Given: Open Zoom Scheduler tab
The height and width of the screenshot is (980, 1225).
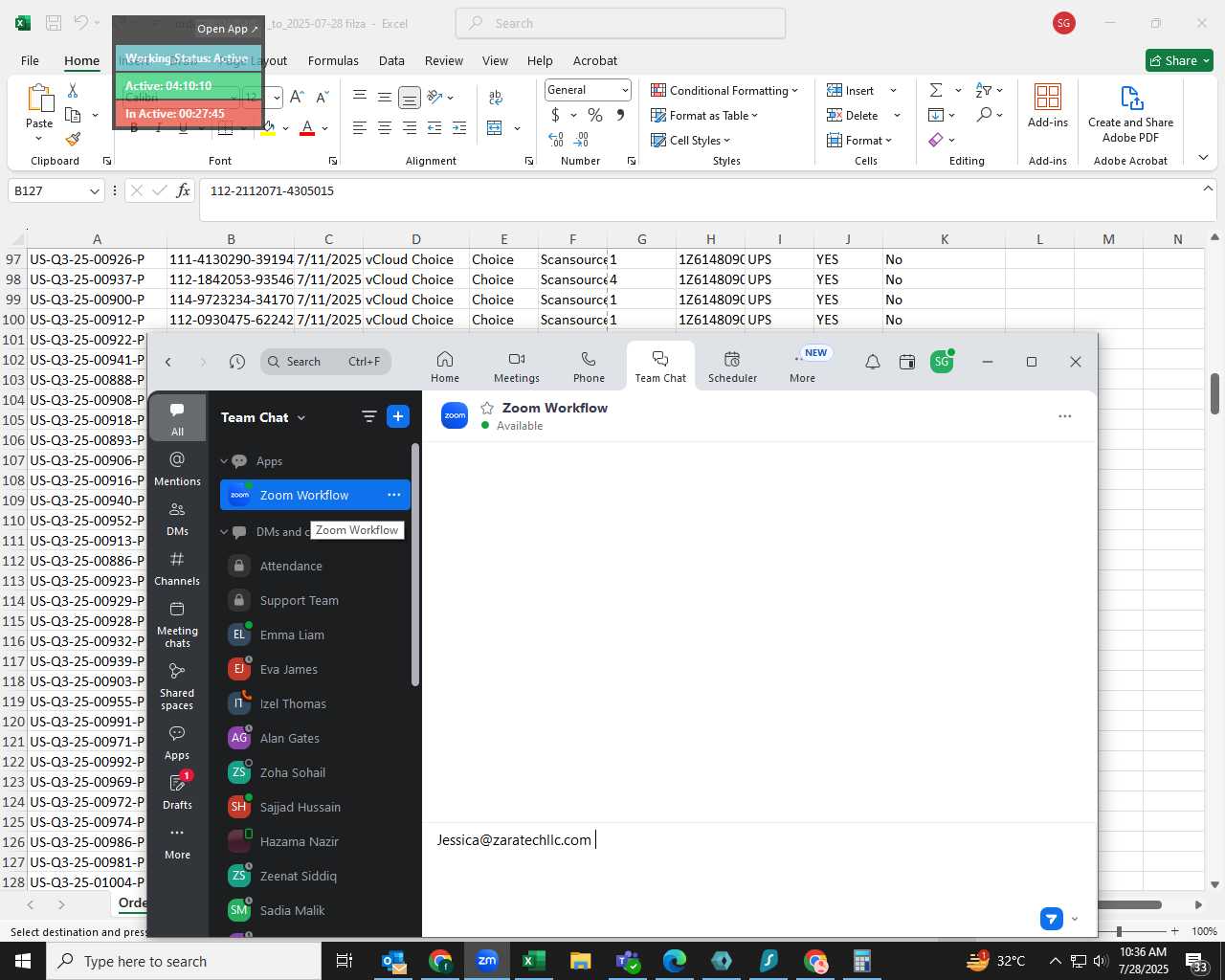Looking at the screenshot, I should coord(732,367).
